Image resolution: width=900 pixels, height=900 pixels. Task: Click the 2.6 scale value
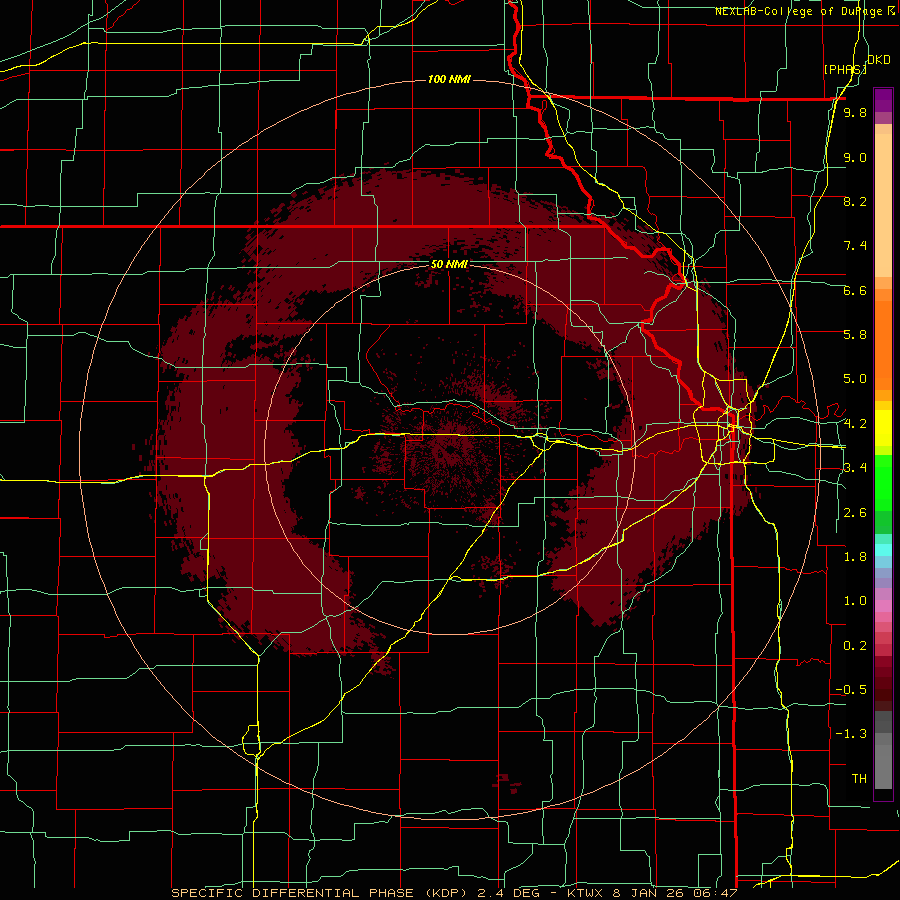click(855, 513)
